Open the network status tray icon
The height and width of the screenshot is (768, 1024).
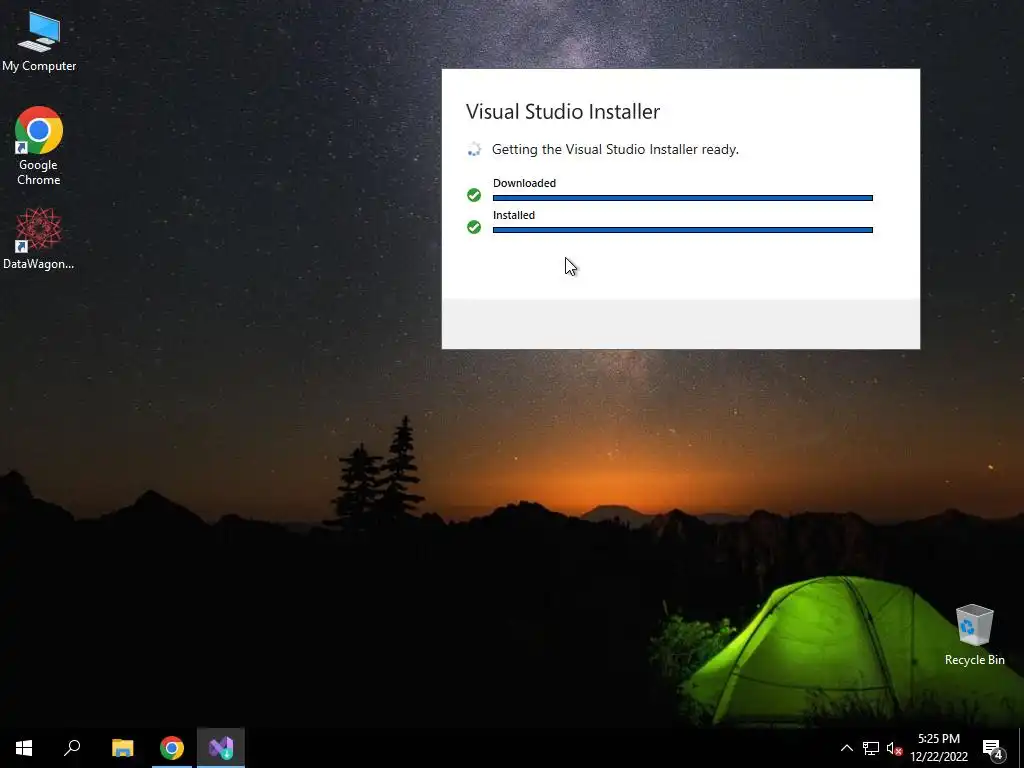871,748
